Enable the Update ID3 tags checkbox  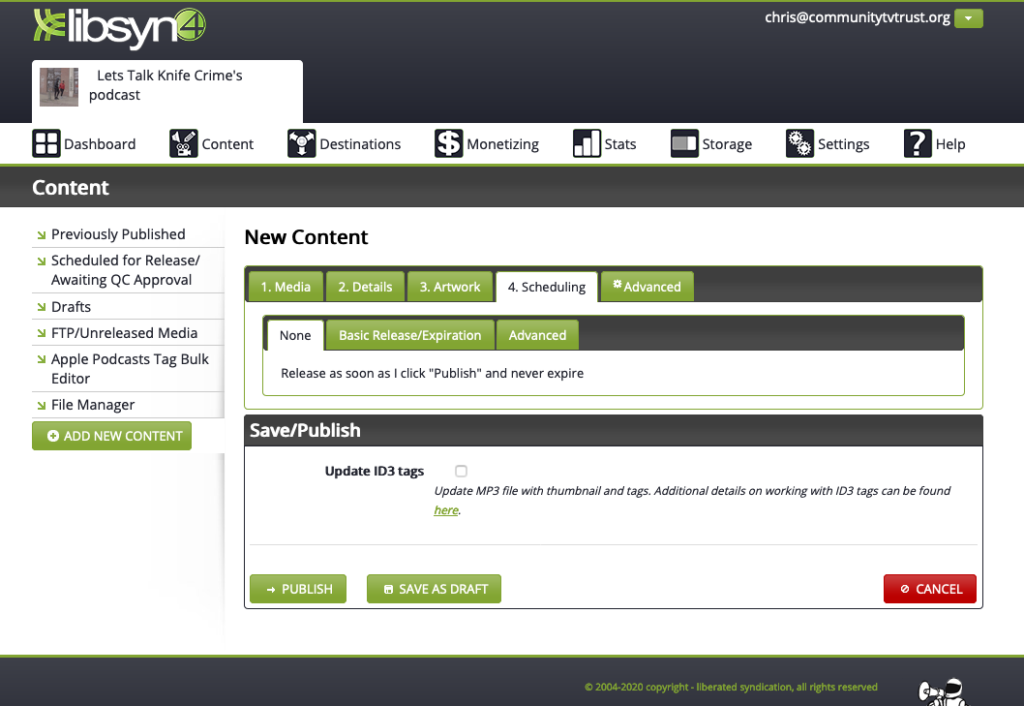[x=461, y=471]
